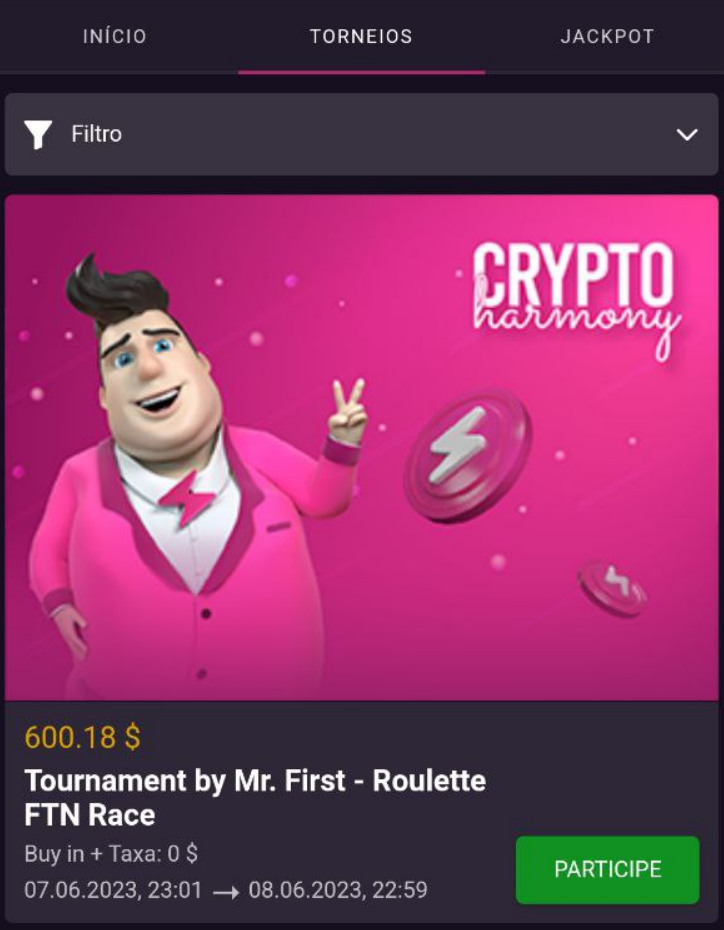Expand the Filtro dropdown chevron
This screenshot has width=724, height=930.
click(687, 135)
